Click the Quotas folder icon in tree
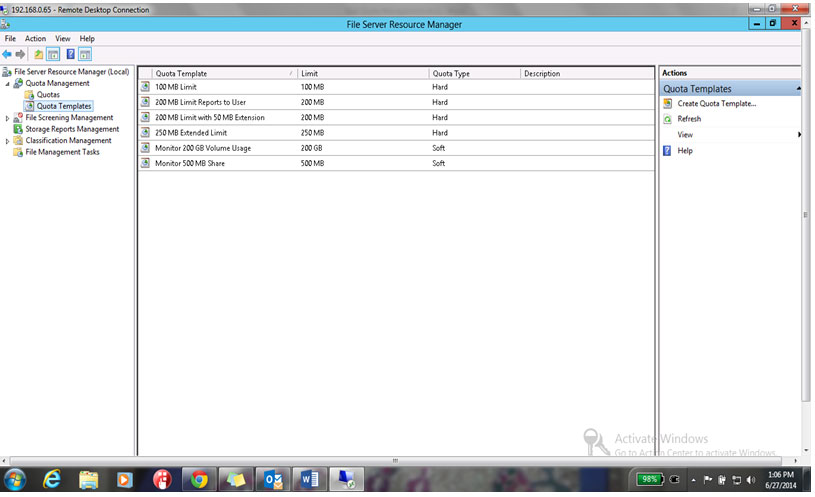Viewport: 815px width, 497px height. coord(30,95)
